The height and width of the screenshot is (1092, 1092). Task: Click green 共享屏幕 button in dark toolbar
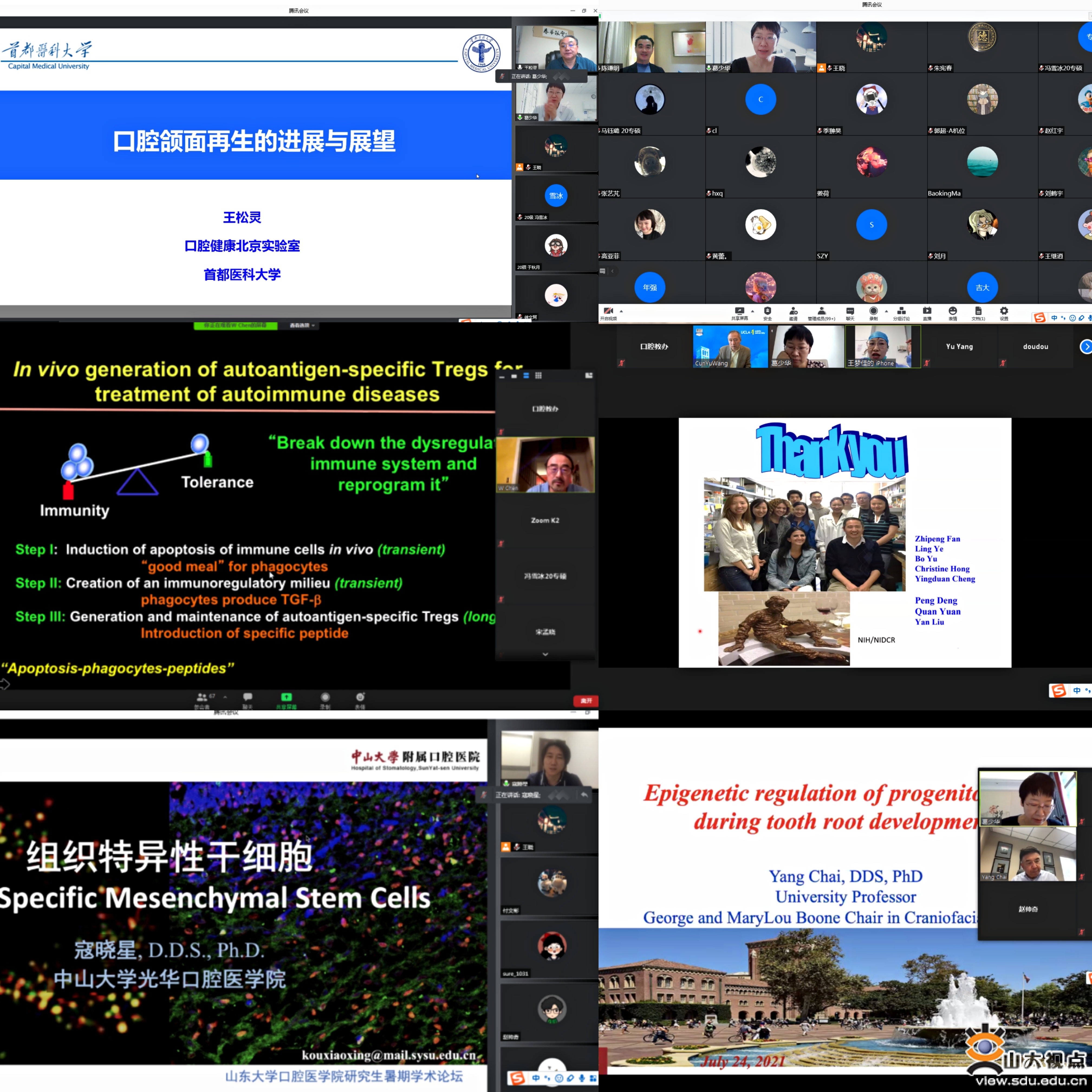287,698
